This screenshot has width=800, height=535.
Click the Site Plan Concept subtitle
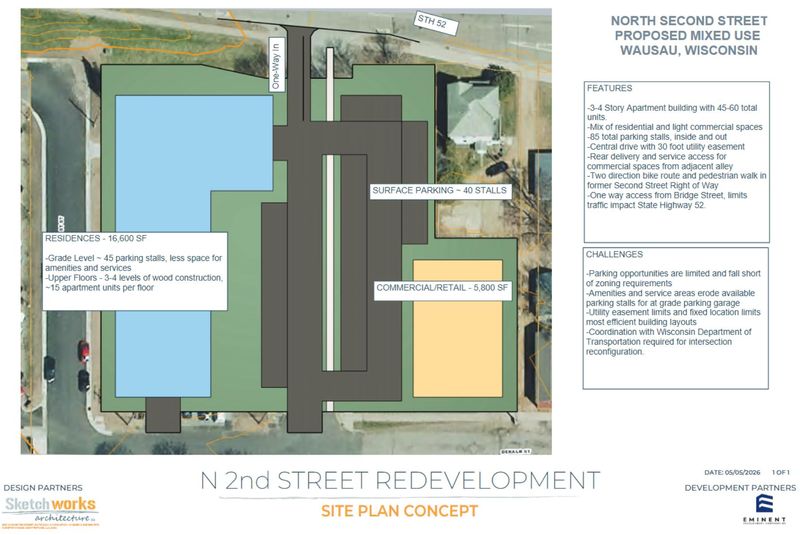399,511
